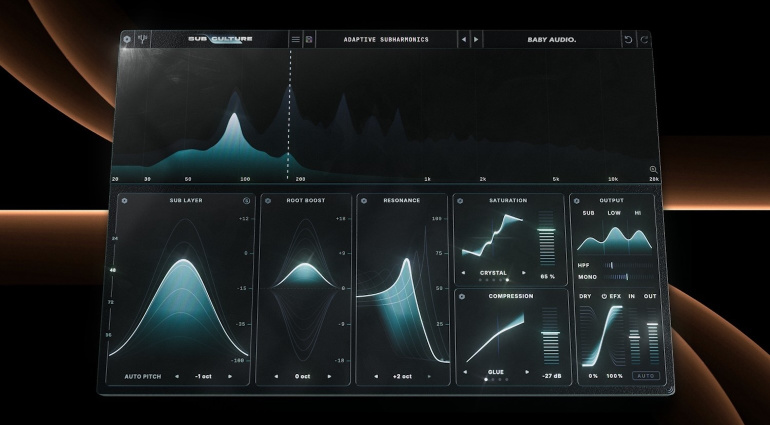Switch to previous saturation type before CRYSTAL
The height and width of the screenshot is (425, 770).
click(463, 273)
